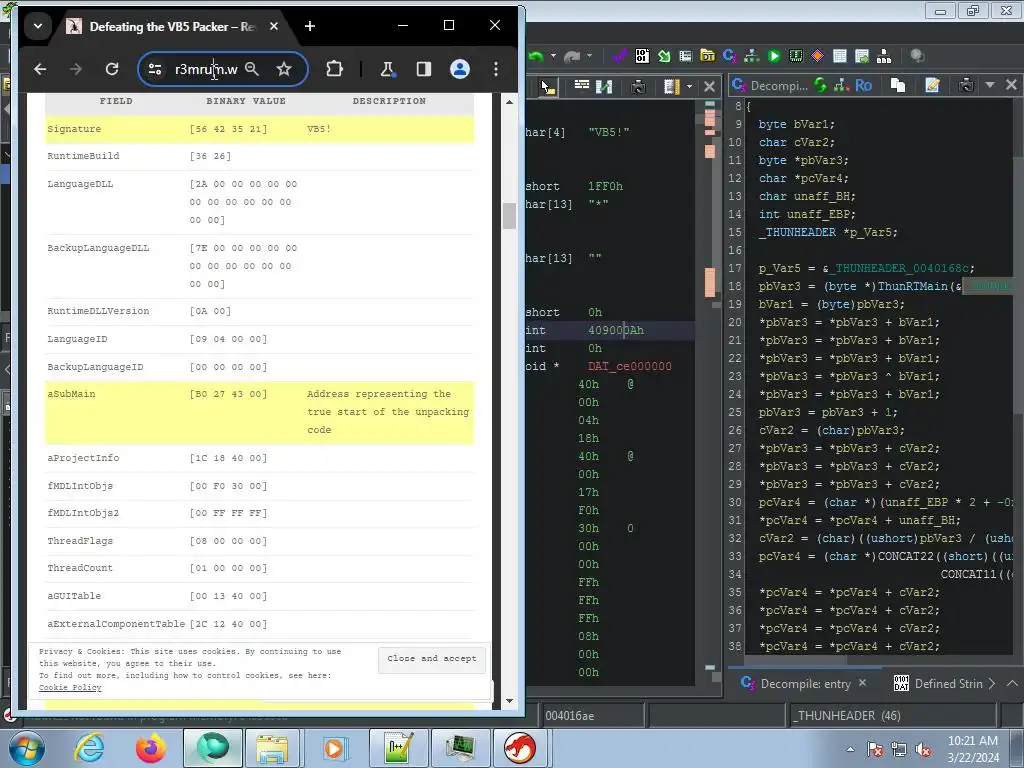Viewport: 1024px width, 768px height.
Task: Take a Listing snapshot with camera icon
Action: click(638, 86)
